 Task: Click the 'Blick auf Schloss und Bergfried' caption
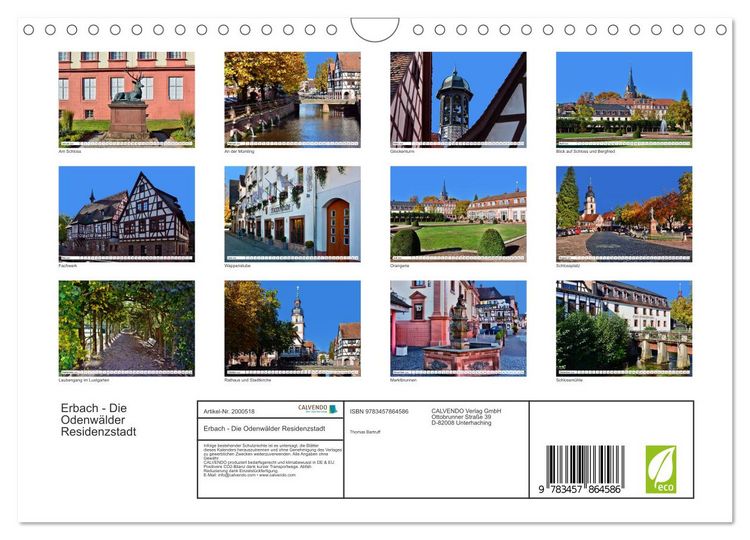pyautogui.click(x=585, y=152)
